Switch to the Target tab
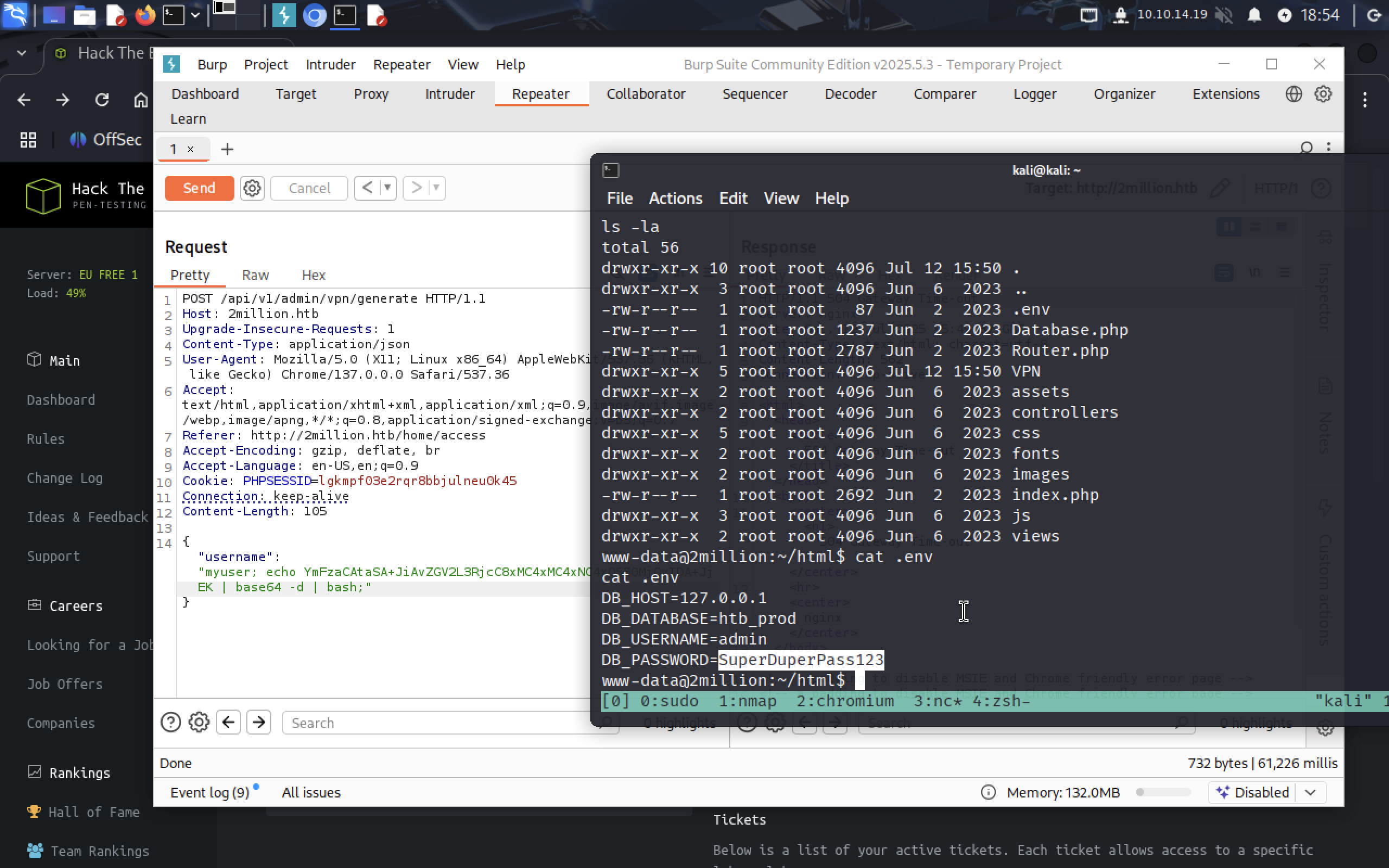 point(296,93)
